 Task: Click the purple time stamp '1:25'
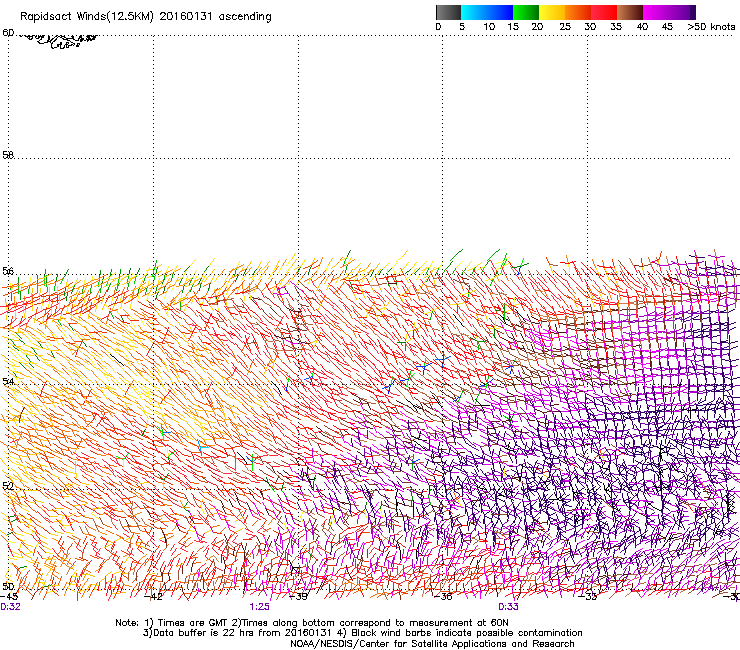point(260,607)
